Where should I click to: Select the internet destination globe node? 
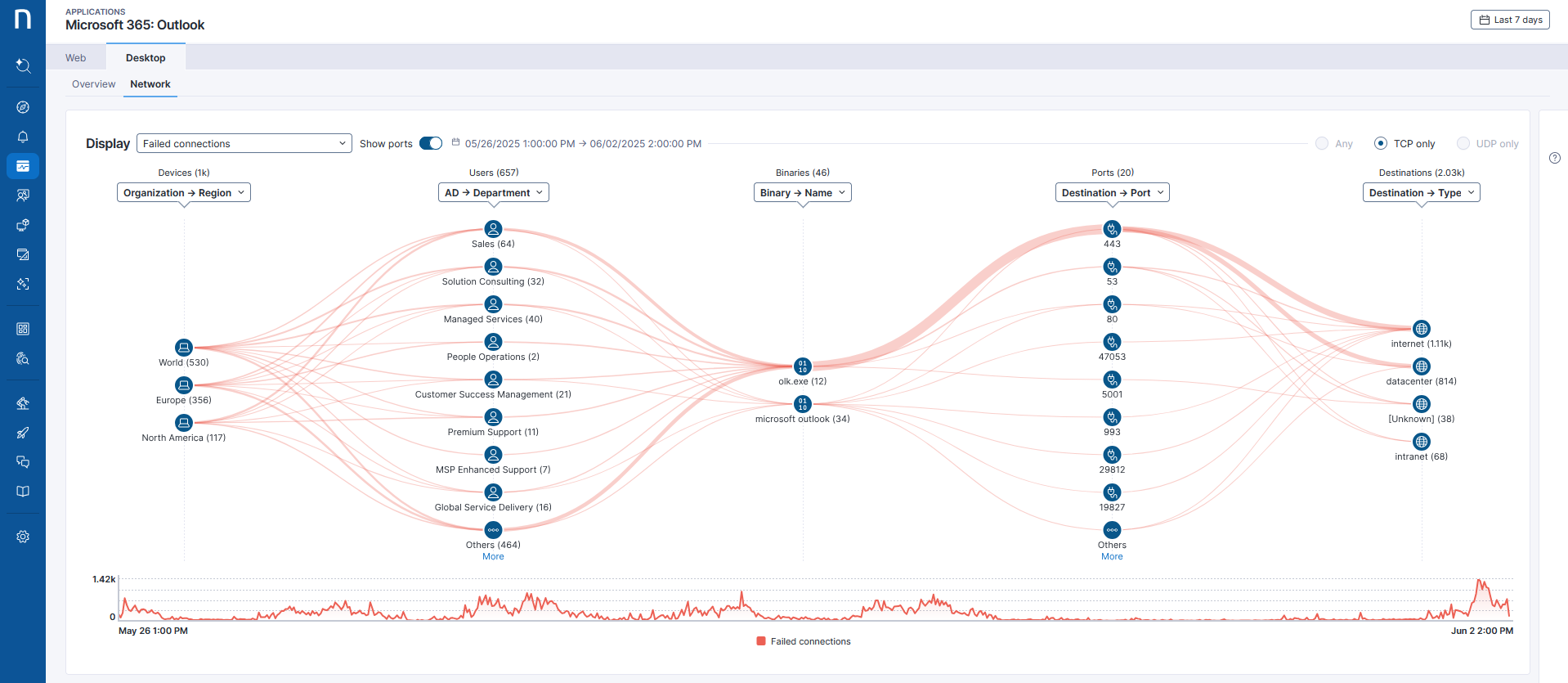(x=1421, y=329)
